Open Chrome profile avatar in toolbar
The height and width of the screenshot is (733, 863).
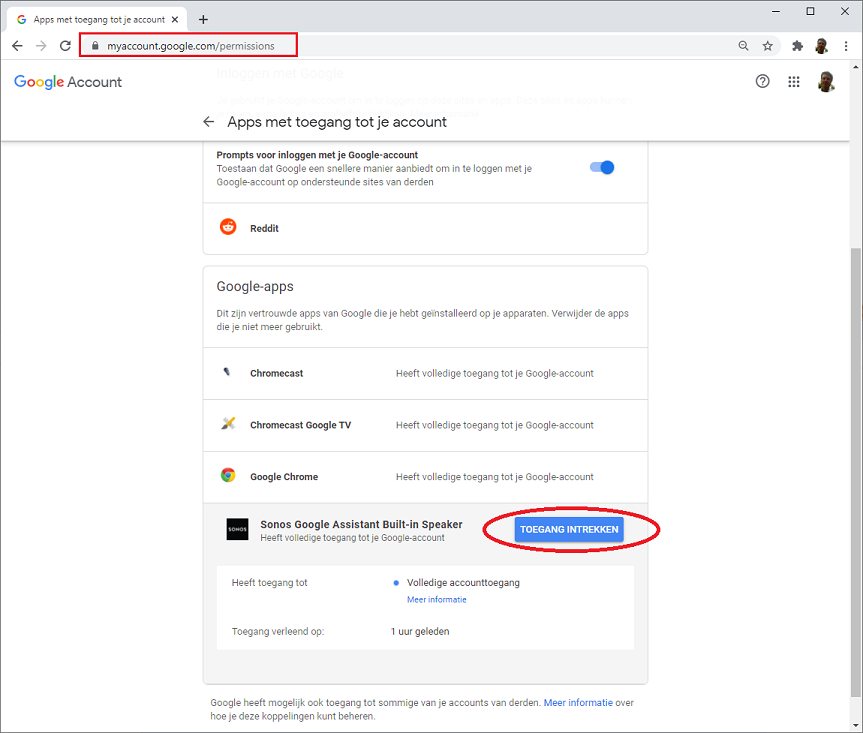click(822, 46)
